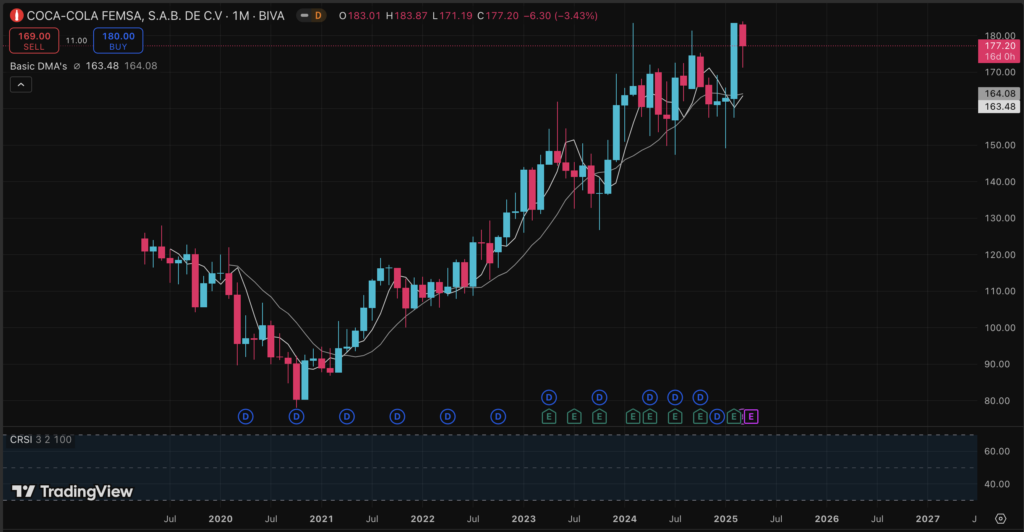This screenshot has width=1024, height=532.
Task: Click the 2024 label on time axis
Action: pyautogui.click(x=625, y=519)
